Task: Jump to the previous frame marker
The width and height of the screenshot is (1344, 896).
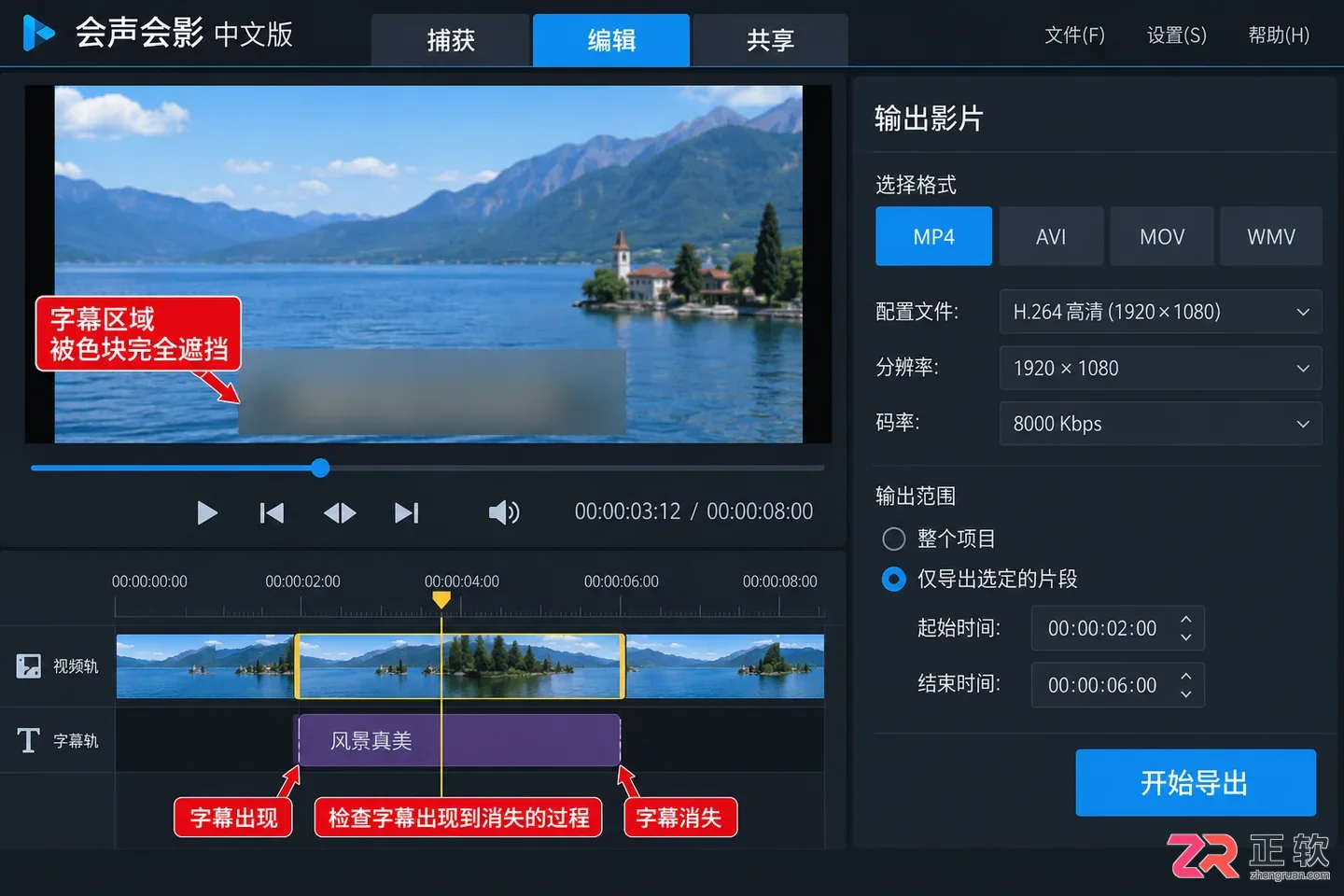Action: pos(272,512)
